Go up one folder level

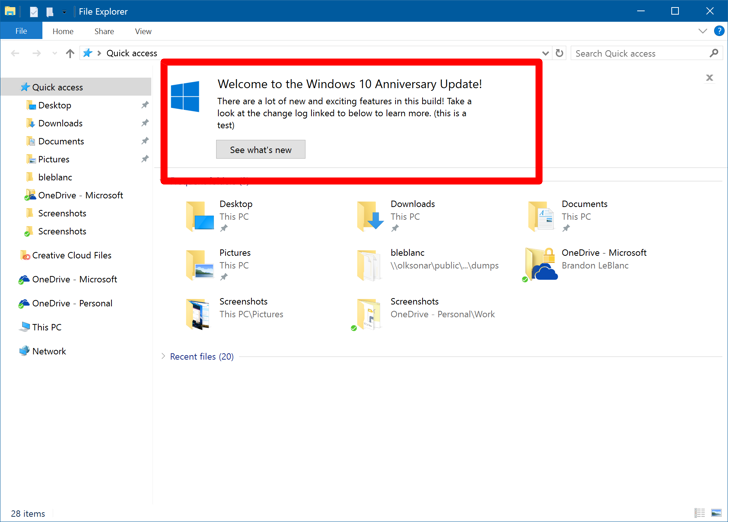tap(70, 53)
